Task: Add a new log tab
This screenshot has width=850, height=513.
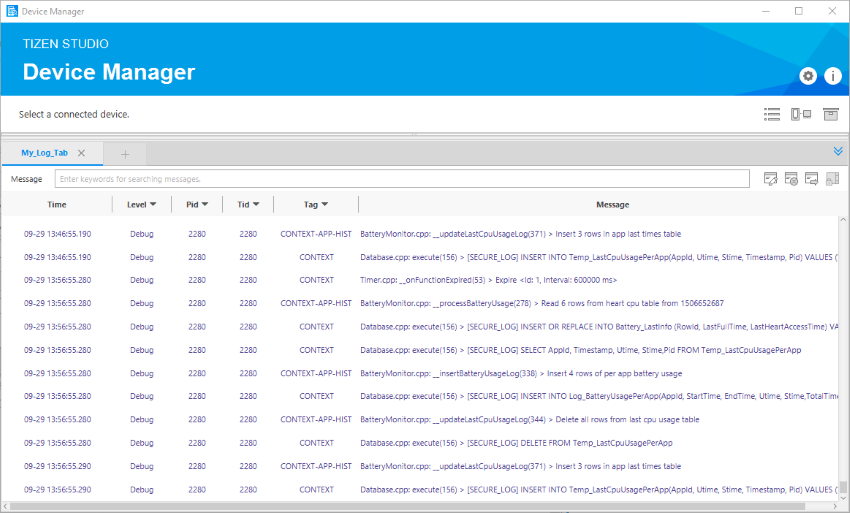Action: (x=125, y=154)
